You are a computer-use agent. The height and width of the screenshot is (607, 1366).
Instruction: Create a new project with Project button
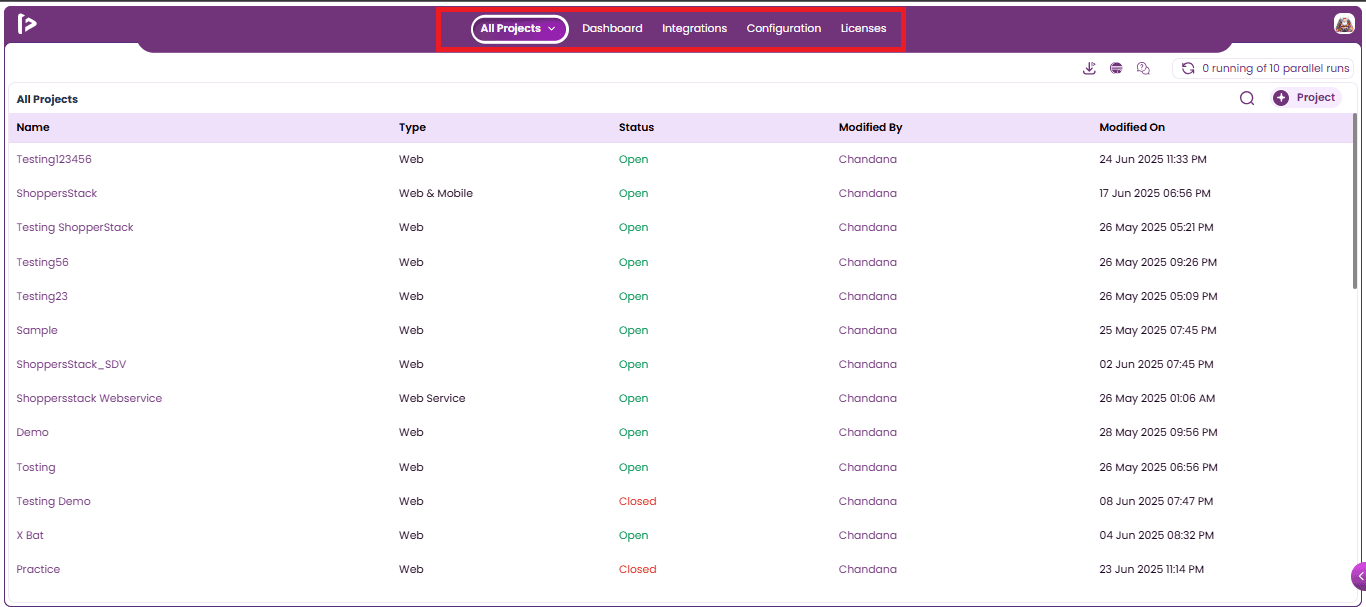[1306, 98]
